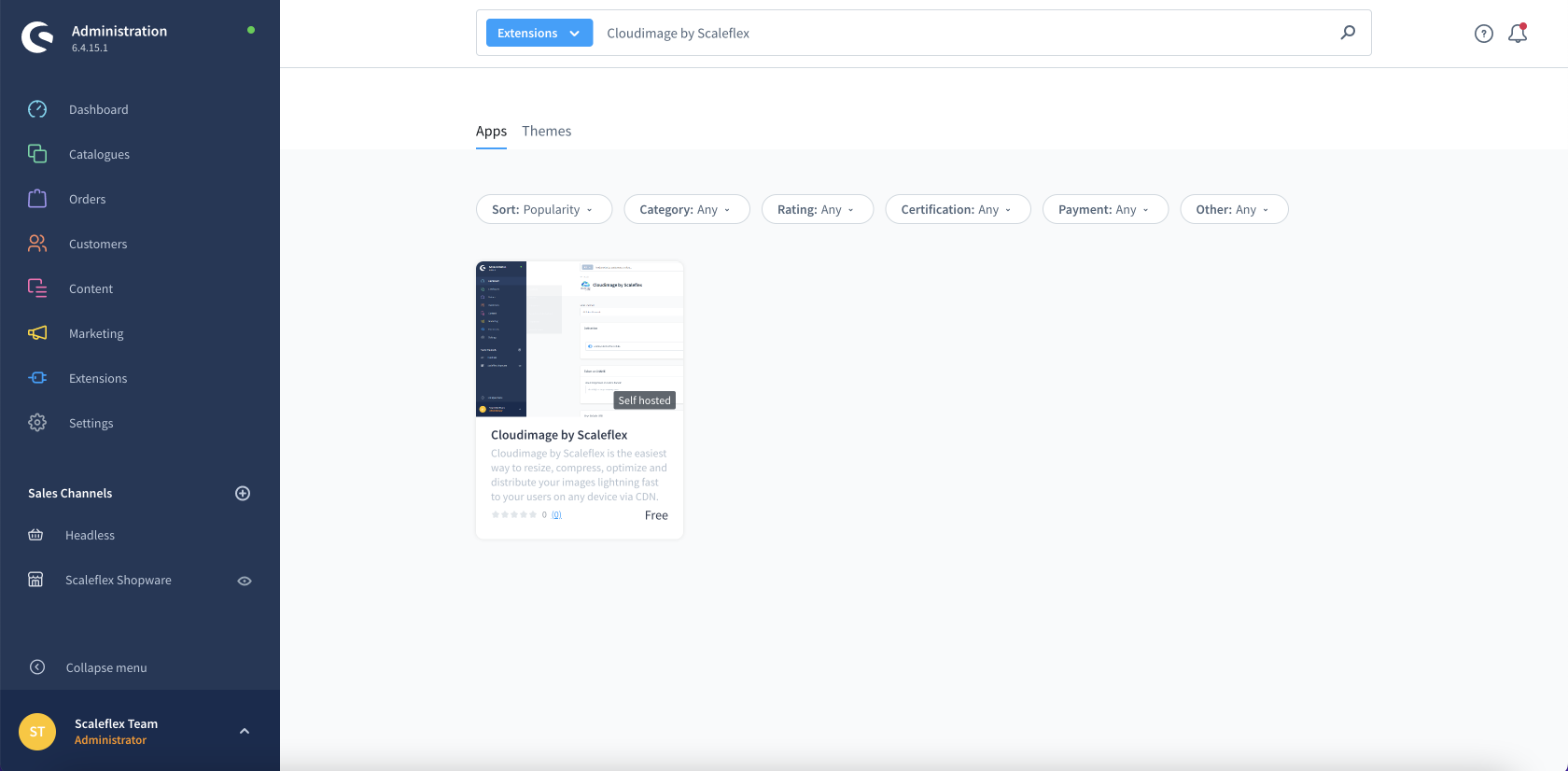
Task: Expand the Scaleflex Team user menu
Action: click(x=244, y=731)
